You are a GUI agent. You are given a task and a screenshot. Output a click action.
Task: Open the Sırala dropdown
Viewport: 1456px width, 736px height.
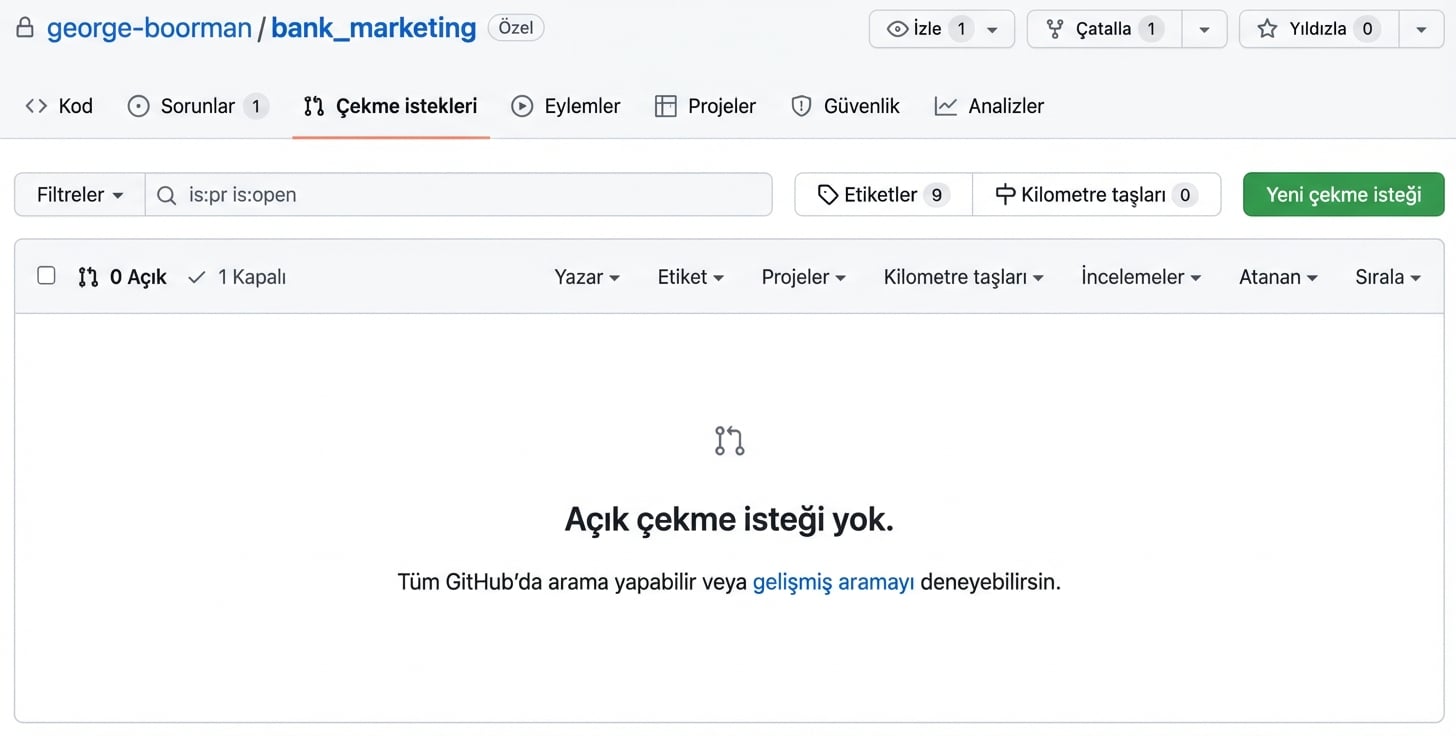tap(1387, 277)
